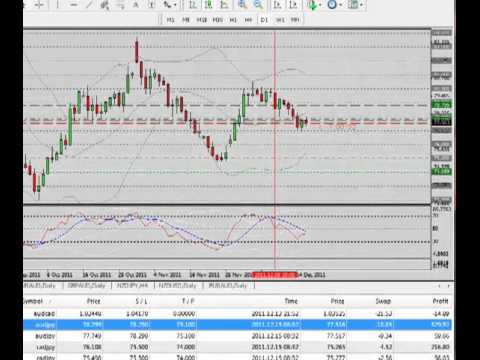Switch chart to Line Chart type
Screen dimensions: 480x360
224,5
